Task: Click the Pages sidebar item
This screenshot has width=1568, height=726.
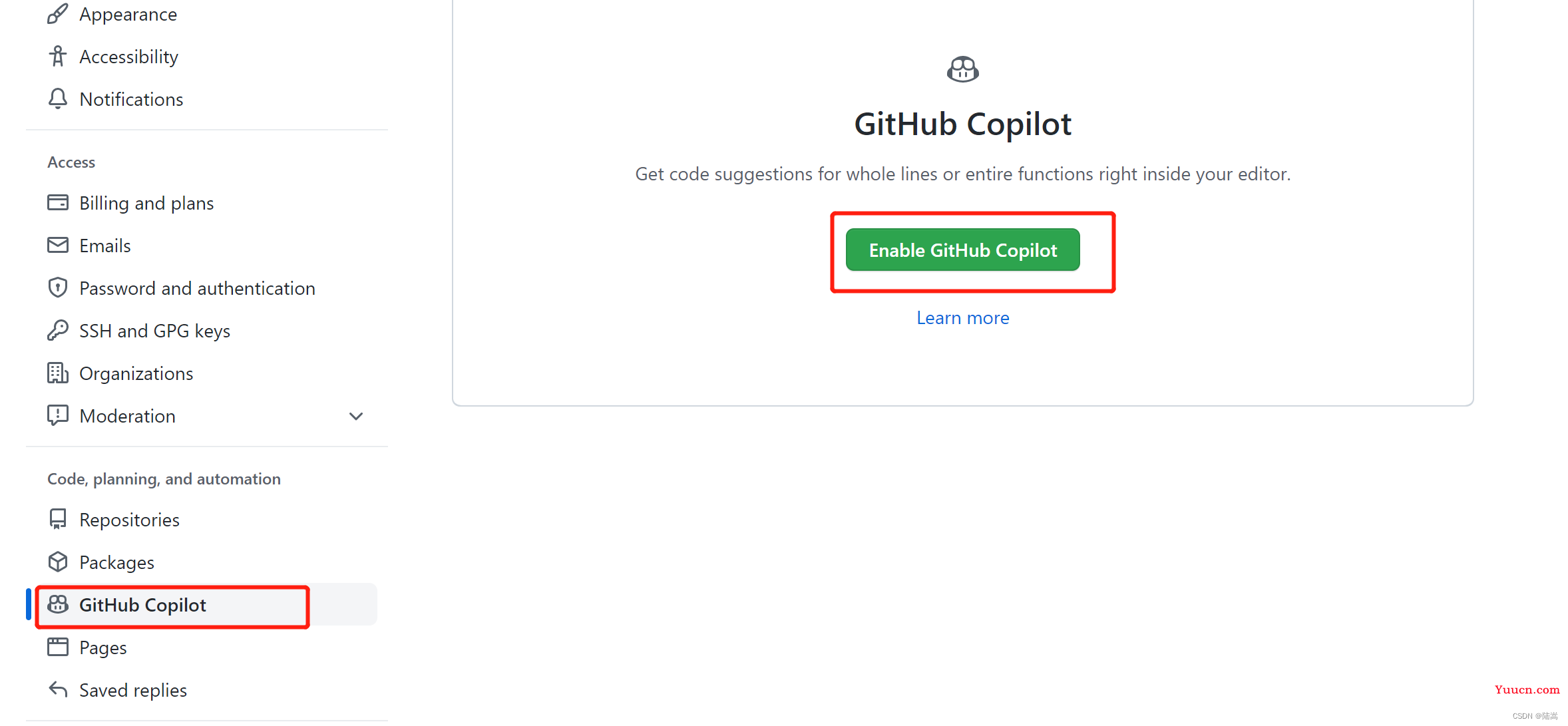Action: 103,646
